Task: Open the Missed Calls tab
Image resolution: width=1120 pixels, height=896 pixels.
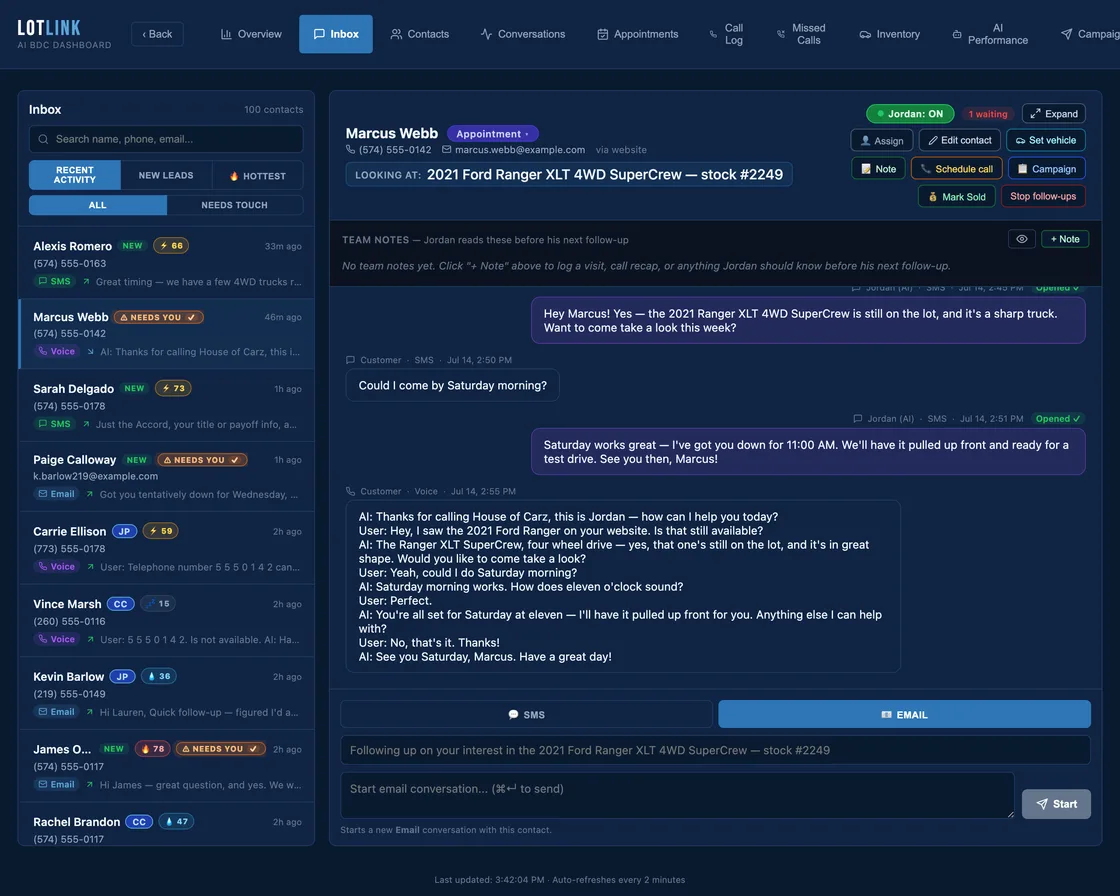Action: click(x=801, y=34)
